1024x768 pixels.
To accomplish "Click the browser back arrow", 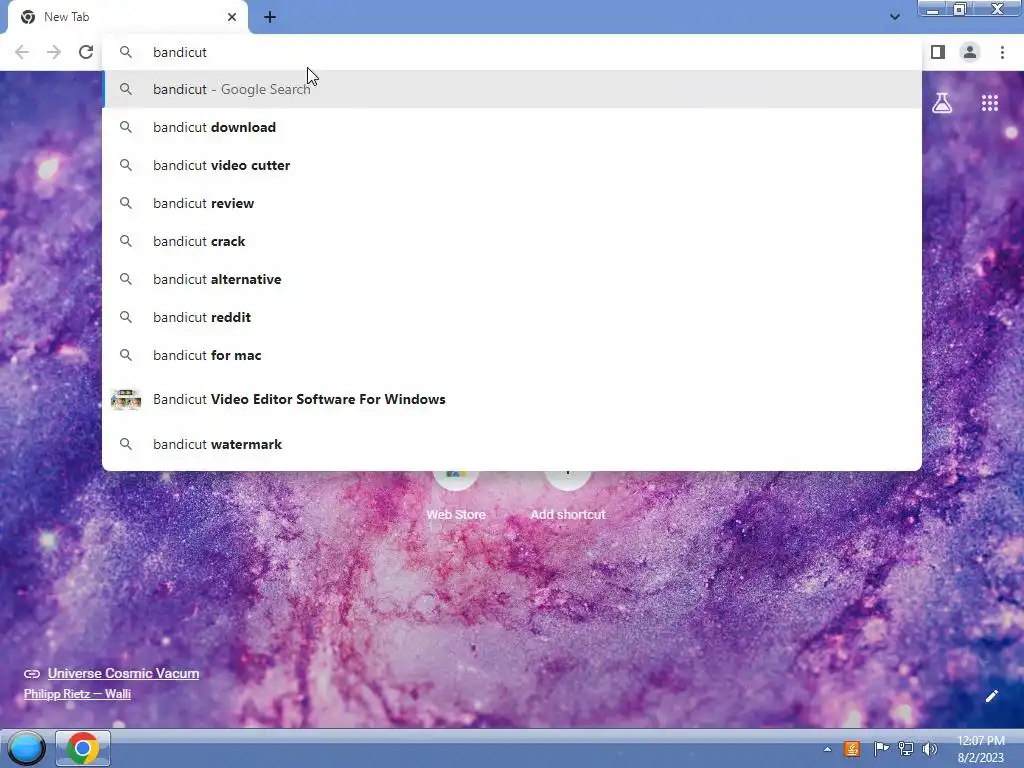I will pos(22,52).
